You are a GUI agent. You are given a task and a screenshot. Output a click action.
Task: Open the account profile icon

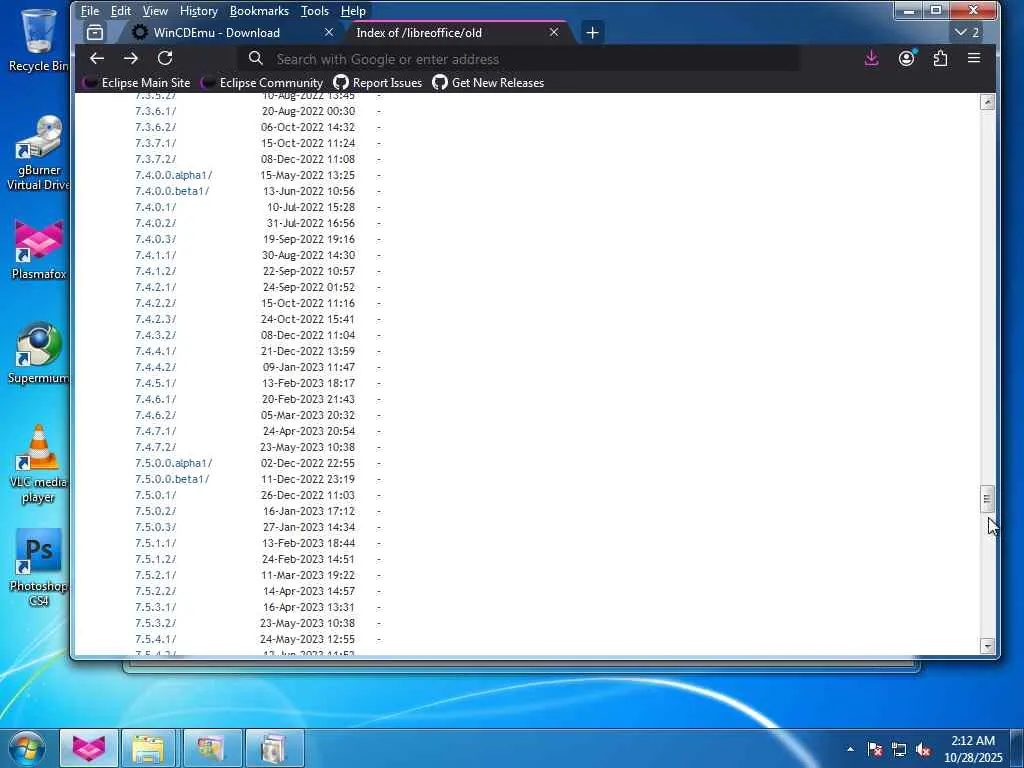click(x=906, y=59)
